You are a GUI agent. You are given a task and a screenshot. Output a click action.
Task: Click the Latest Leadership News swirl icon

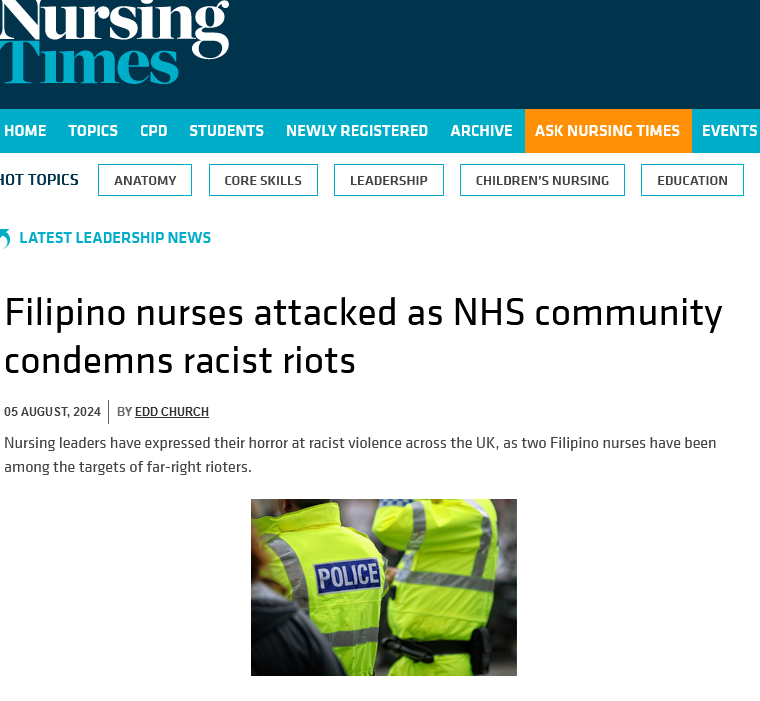point(5,238)
